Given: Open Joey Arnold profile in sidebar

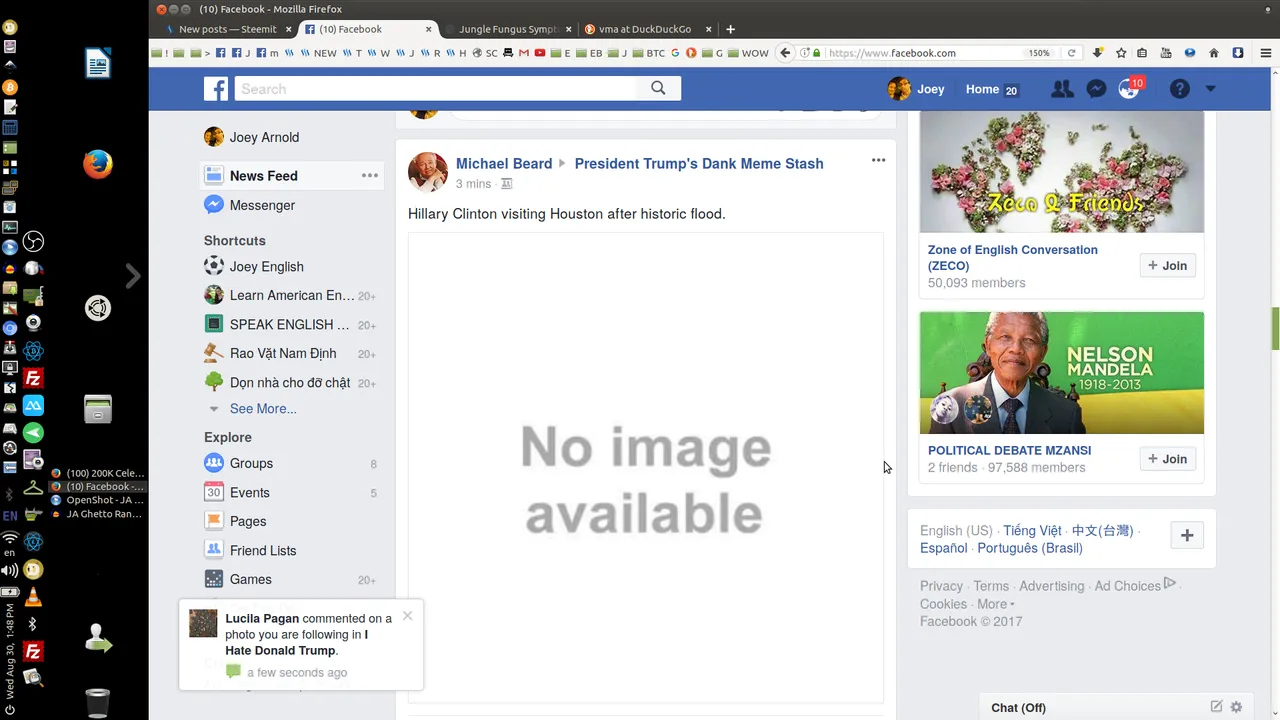Looking at the screenshot, I should pyautogui.click(x=252, y=137).
